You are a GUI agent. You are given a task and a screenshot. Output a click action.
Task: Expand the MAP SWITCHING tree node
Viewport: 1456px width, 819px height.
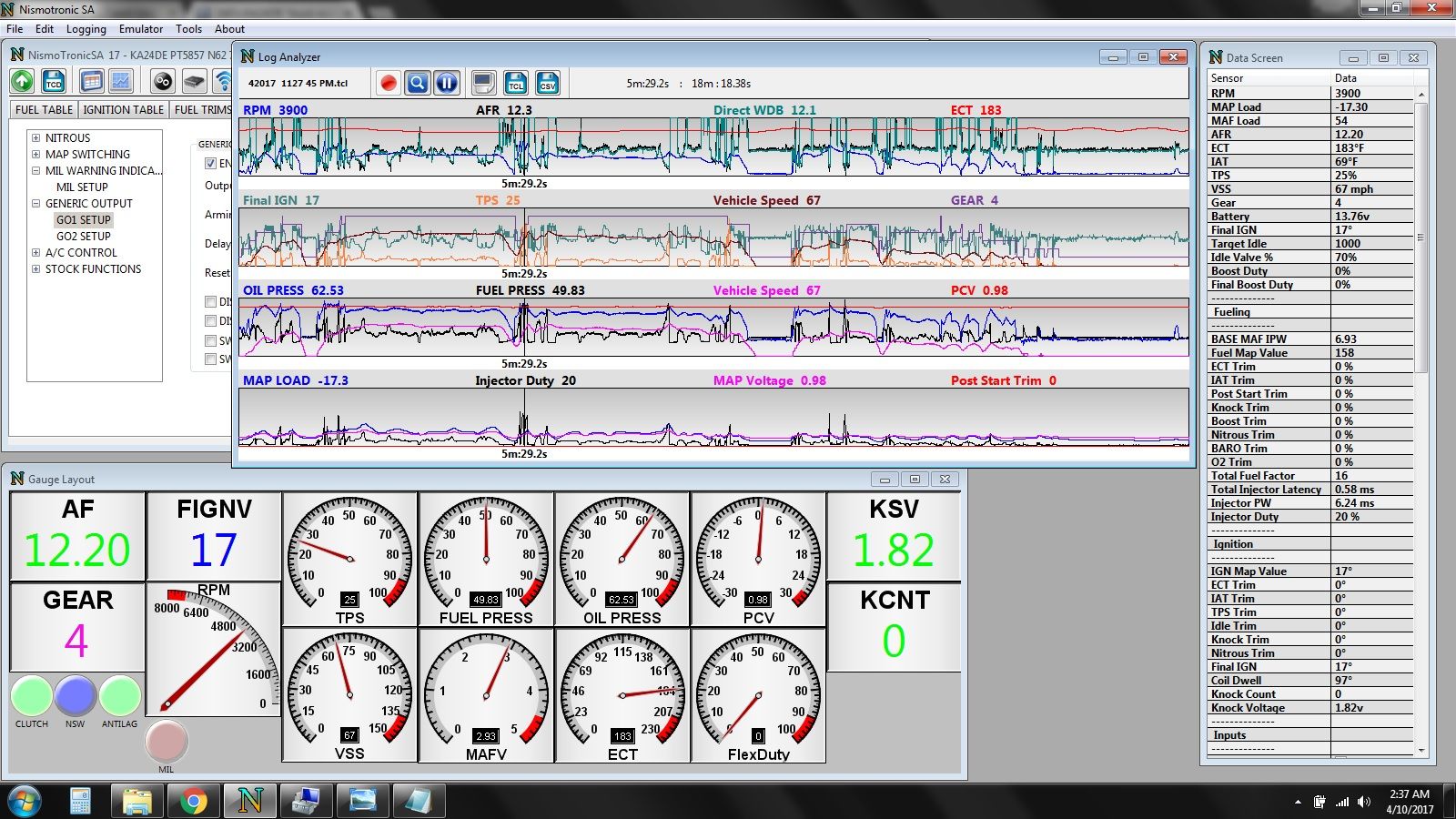point(36,155)
